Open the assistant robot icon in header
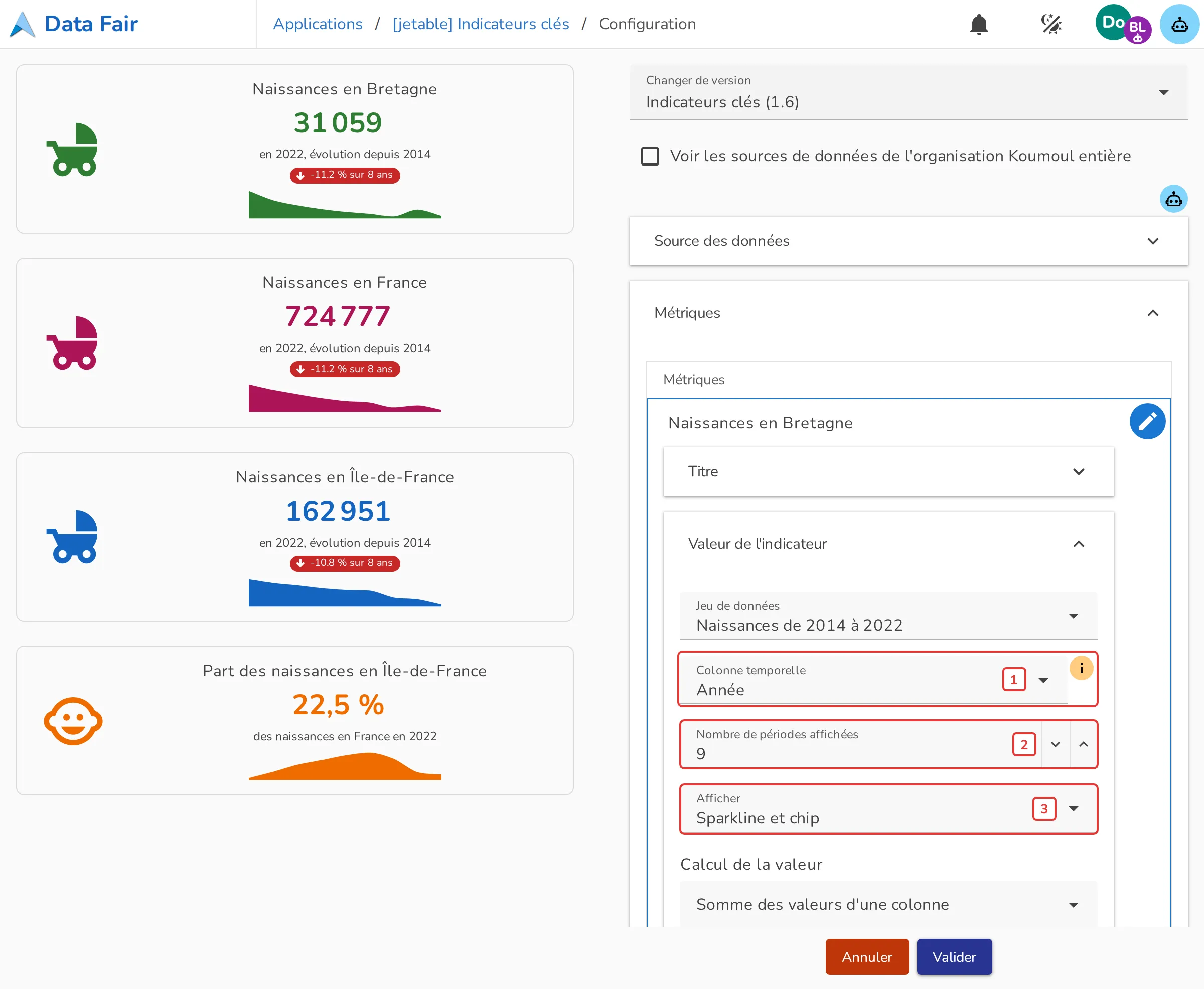This screenshot has width=1204, height=989. (1179, 24)
